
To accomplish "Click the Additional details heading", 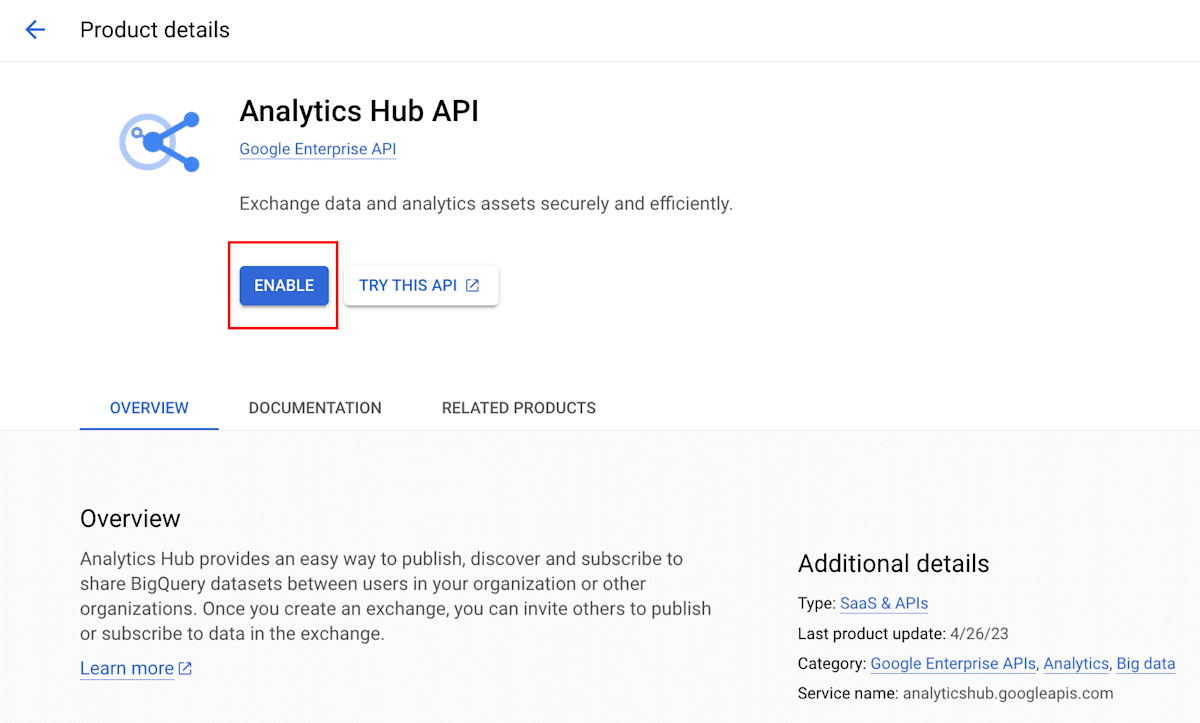I will coord(893,564).
